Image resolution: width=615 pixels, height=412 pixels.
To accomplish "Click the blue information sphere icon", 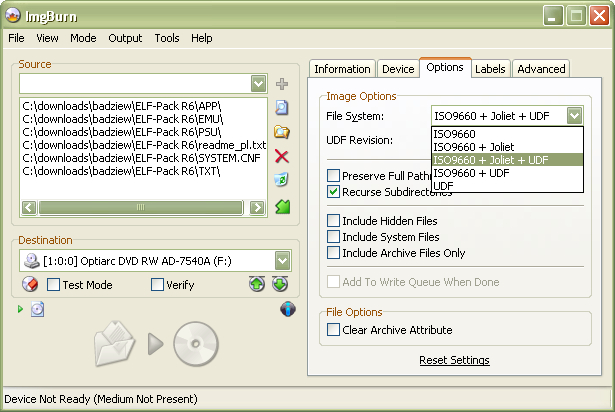I will pyautogui.click(x=288, y=309).
